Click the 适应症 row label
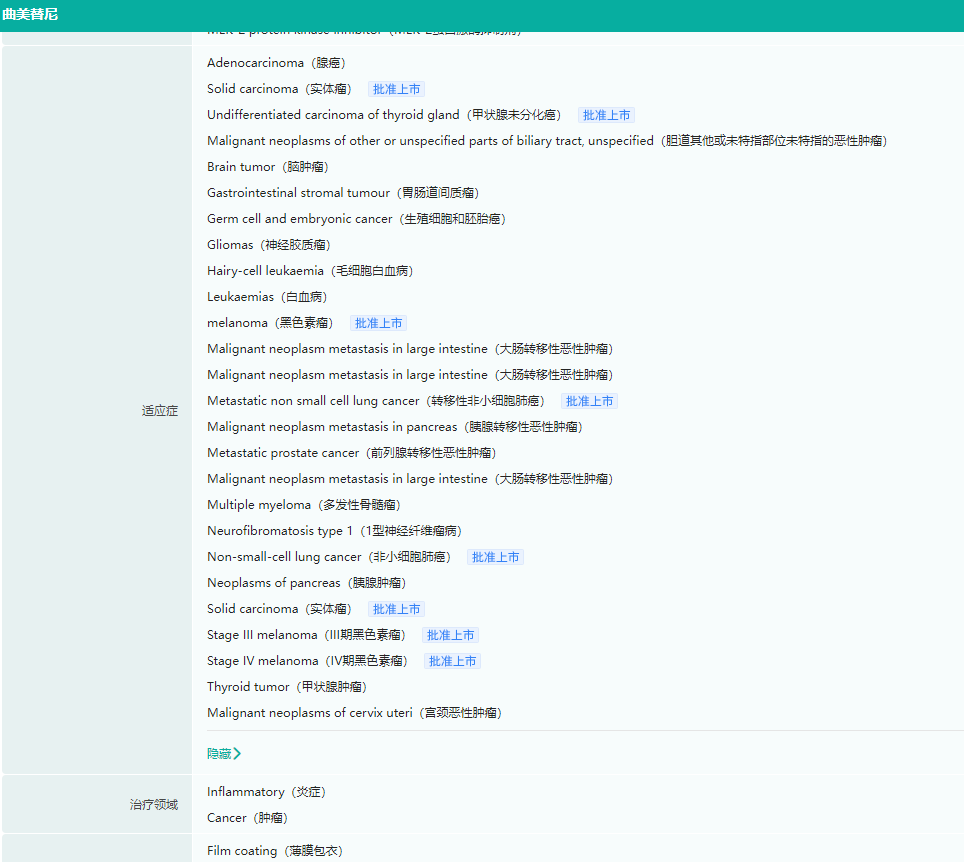Image resolution: width=964 pixels, height=862 pixels. (x=160, y=411)
